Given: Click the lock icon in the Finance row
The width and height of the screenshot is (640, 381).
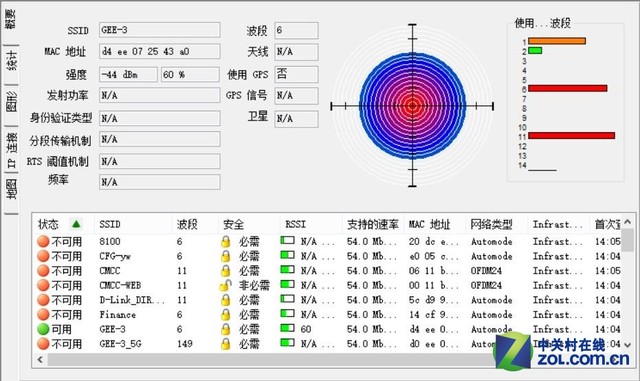Looking at the screenshot, I should tap(225, 314).
